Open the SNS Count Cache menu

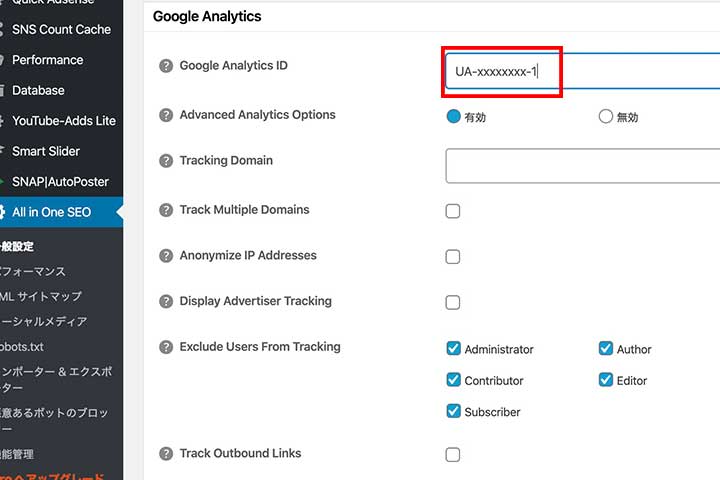tap(61, 30)
